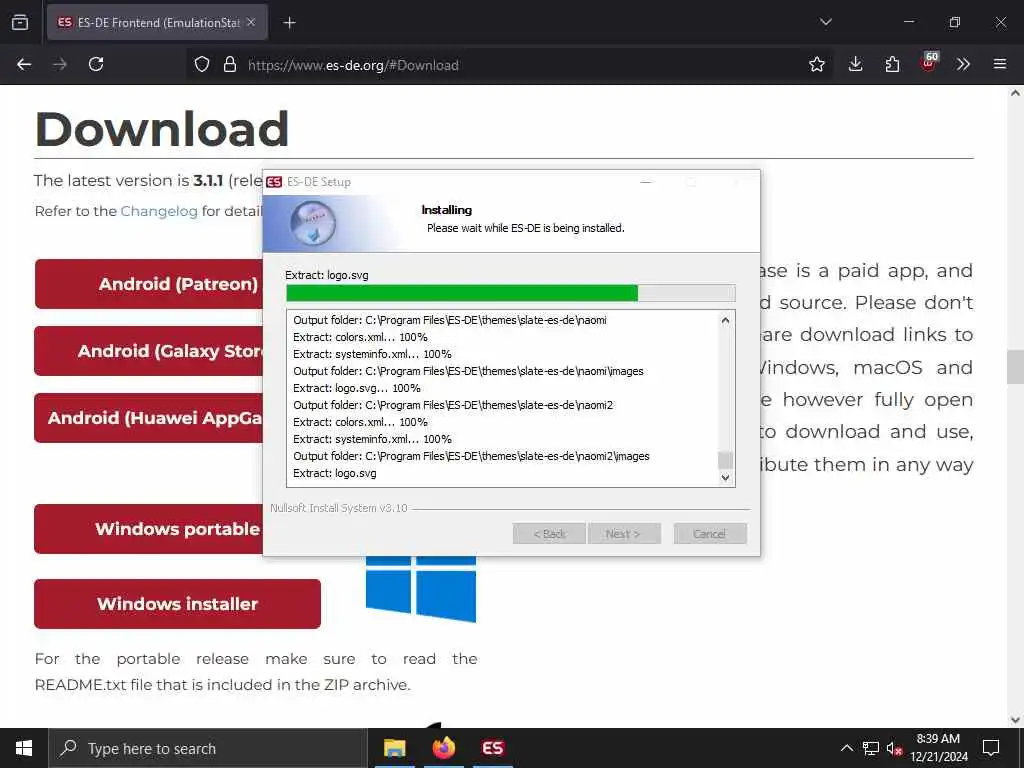Viewport: 1024px width, 768px height.
Task: Open Firefox application hamburger menu
Action: tap(1000, 64)
